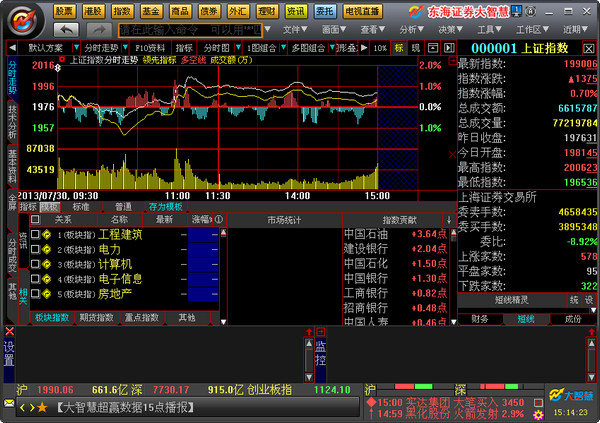Check the box for 电子信息 row
The image size is (600, 423).
pos(35,279)
